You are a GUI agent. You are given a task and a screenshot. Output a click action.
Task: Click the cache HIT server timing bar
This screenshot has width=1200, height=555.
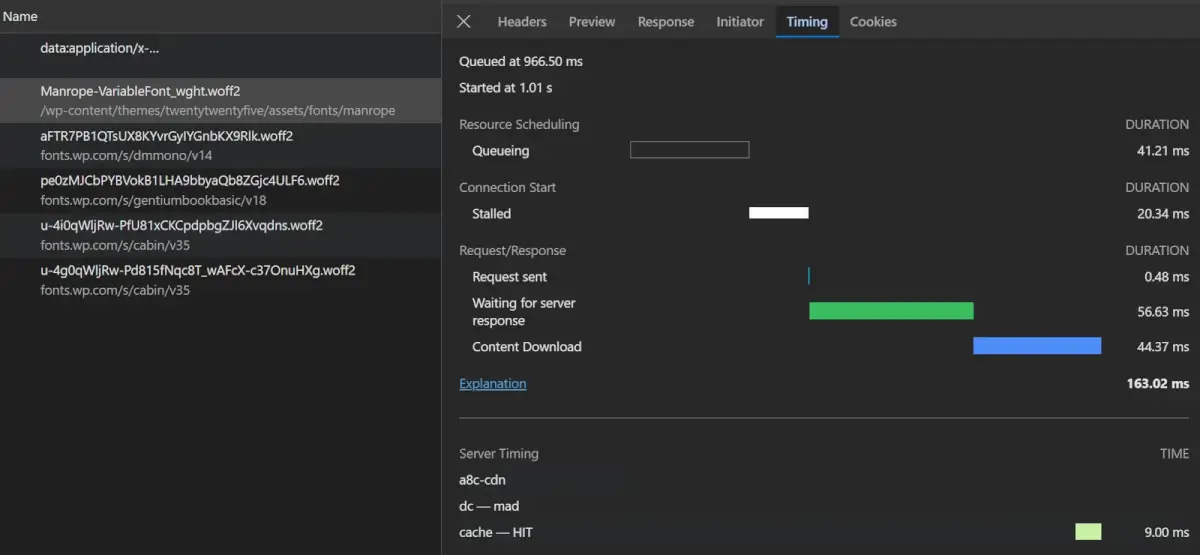(x=1088, y=532)
